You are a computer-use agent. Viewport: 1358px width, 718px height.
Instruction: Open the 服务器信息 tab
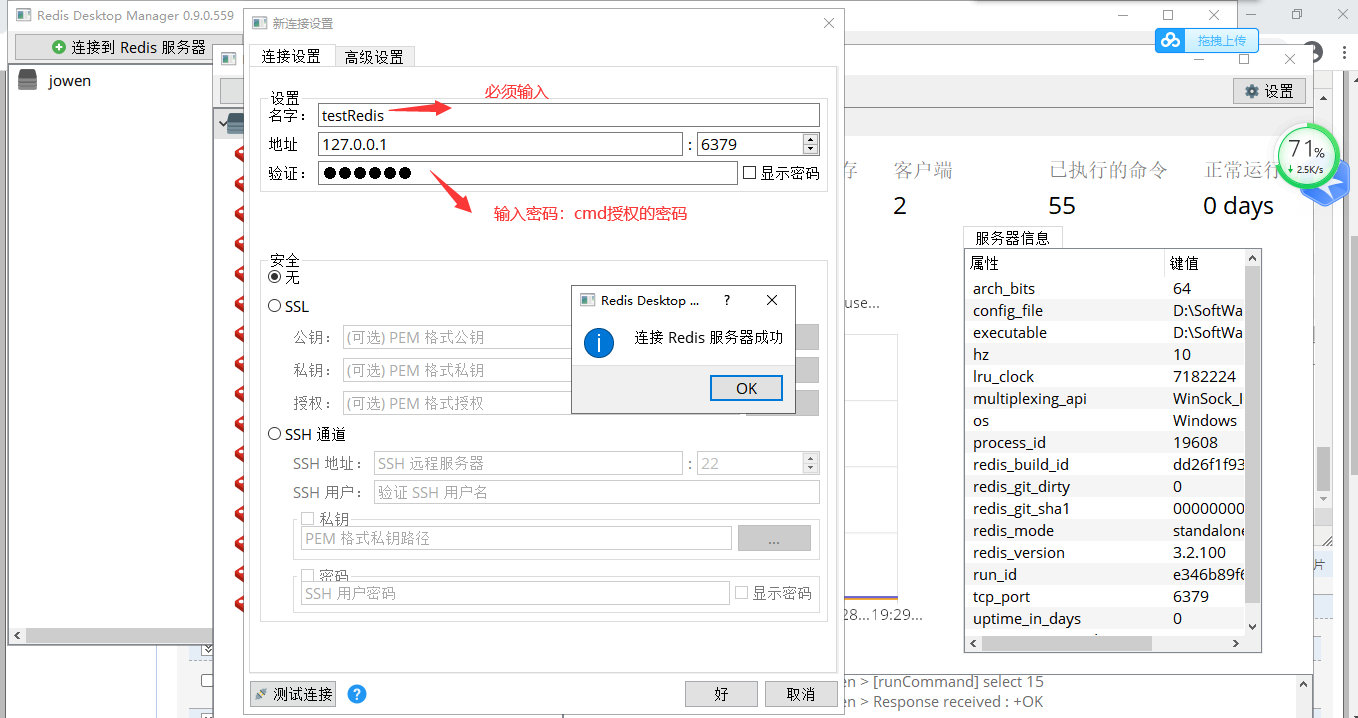click(x=1012, y=238)
